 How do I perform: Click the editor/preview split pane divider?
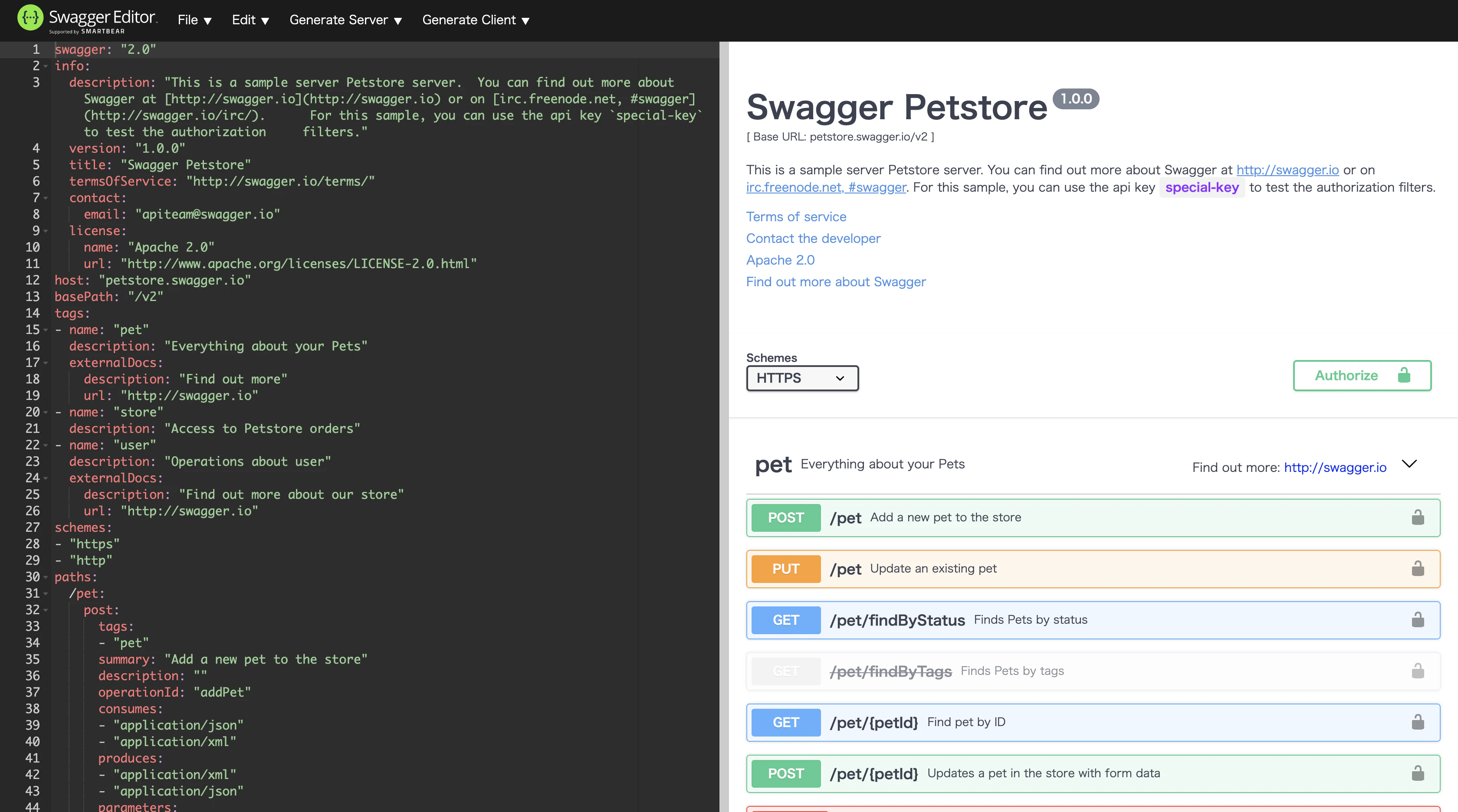pyautogui.click(x=724, y=427)
